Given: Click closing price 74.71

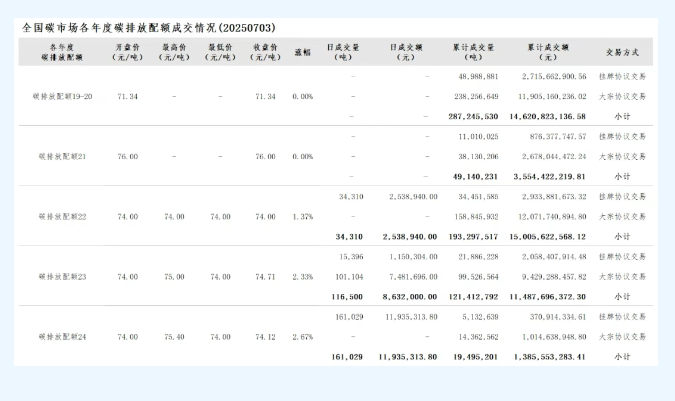Looking at the screenshot, I should click(265, 277).
